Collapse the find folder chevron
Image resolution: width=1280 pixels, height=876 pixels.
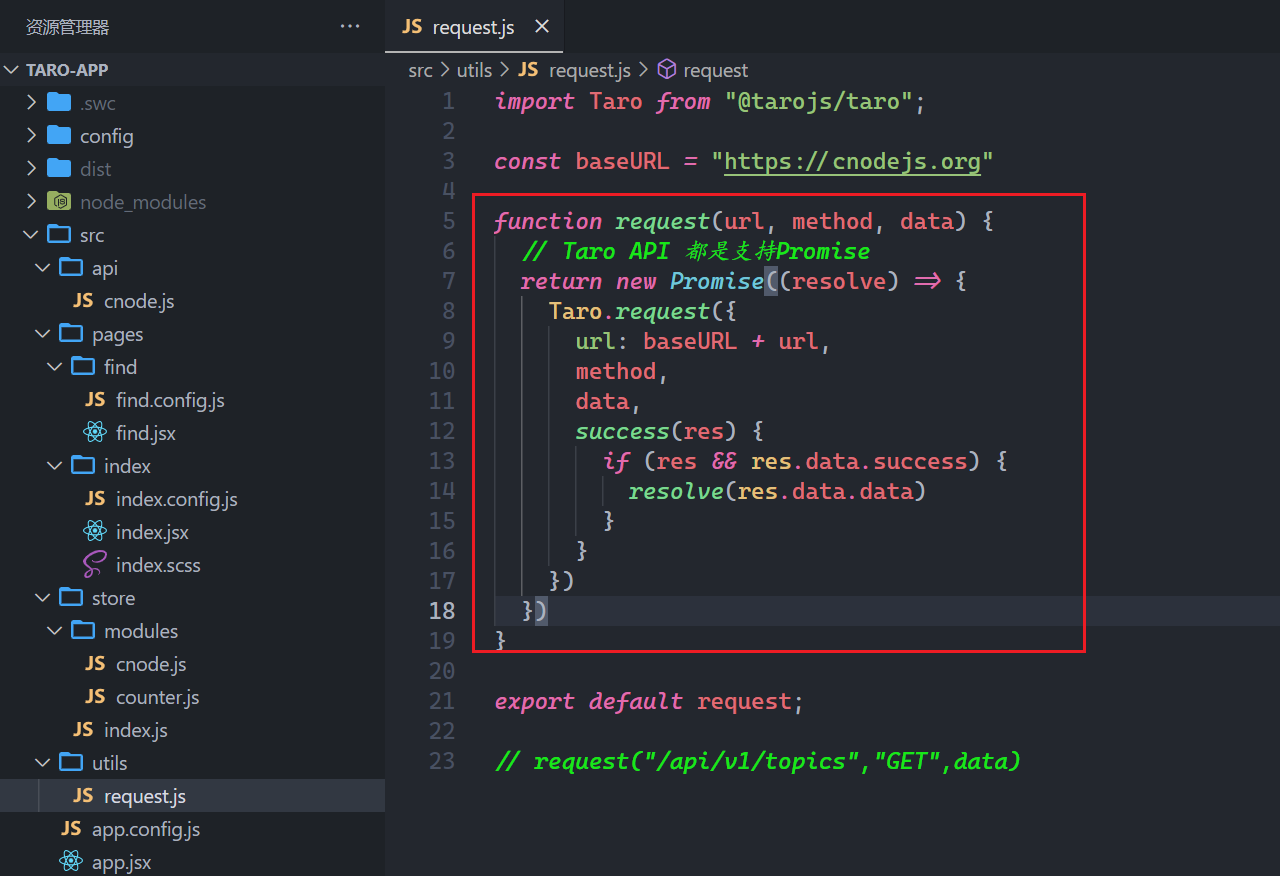click(55, 367)
